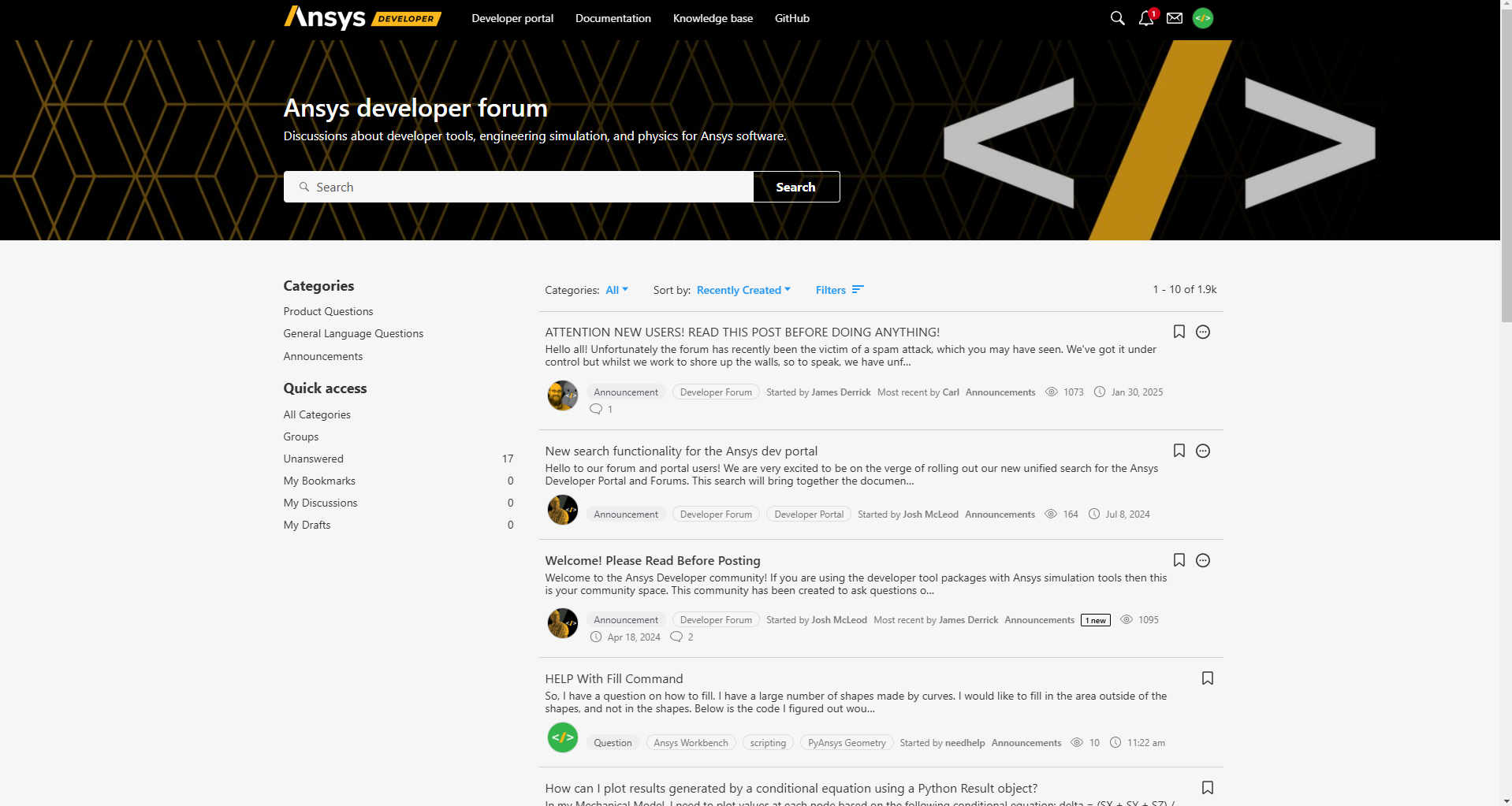
Task: Click the 1 new badge on Welcome post
Action: coord(1096,620)
